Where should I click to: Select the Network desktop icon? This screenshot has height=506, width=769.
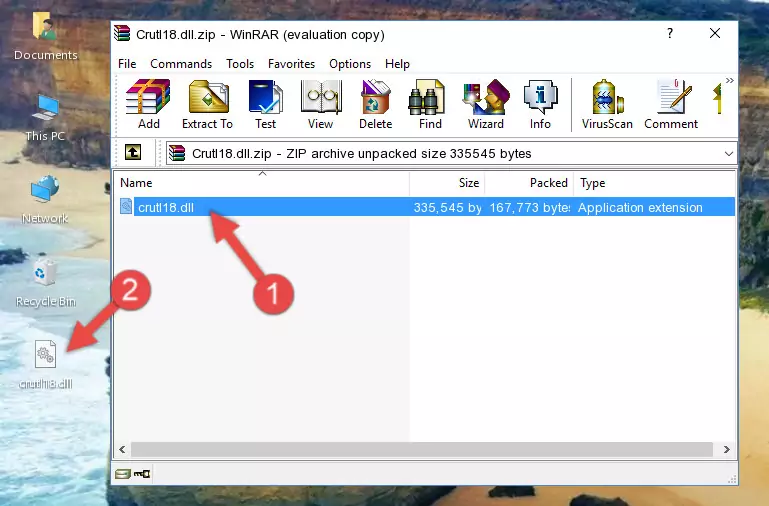coord(45,199)
